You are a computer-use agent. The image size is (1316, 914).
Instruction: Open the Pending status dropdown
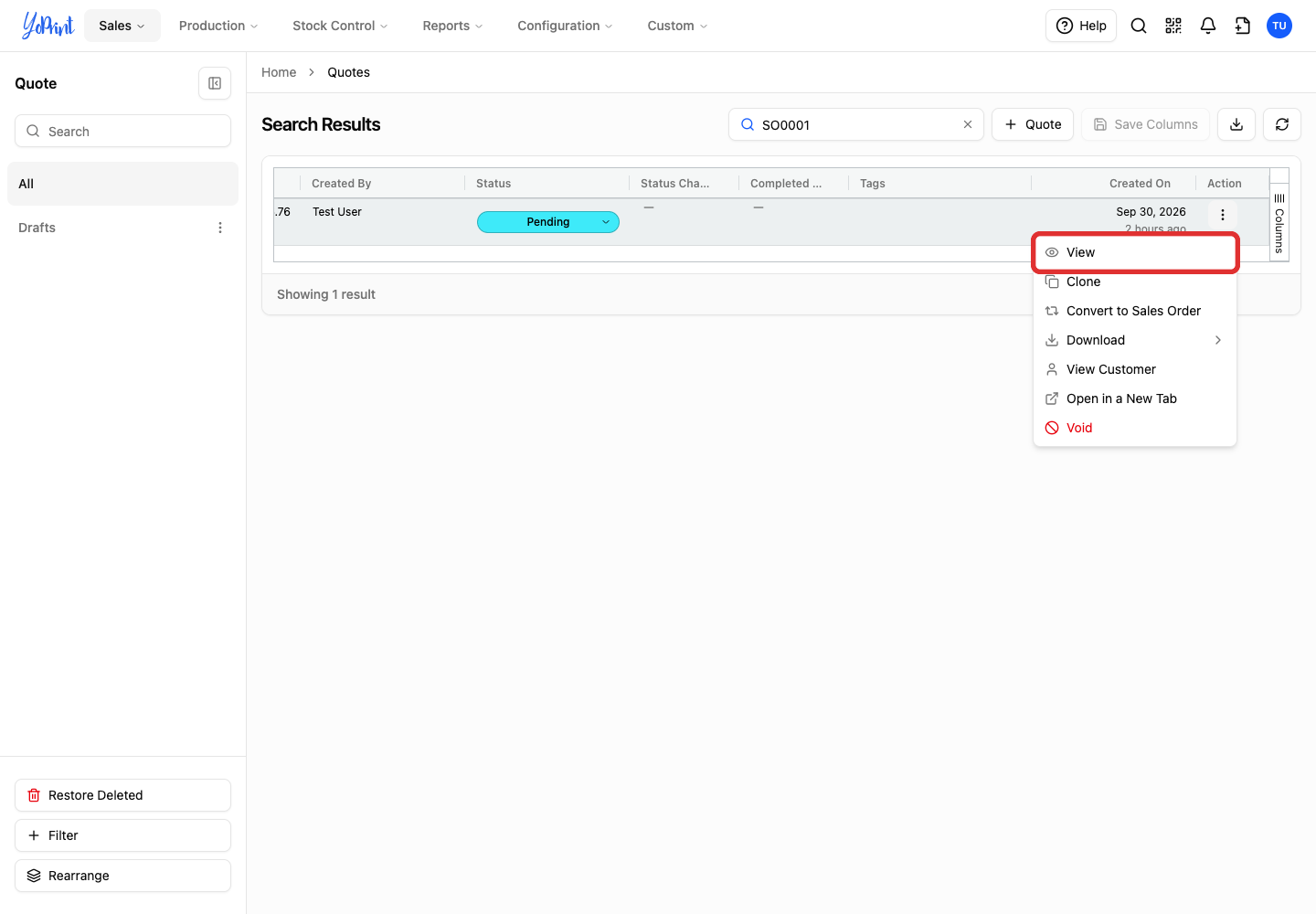click(548, 222)
